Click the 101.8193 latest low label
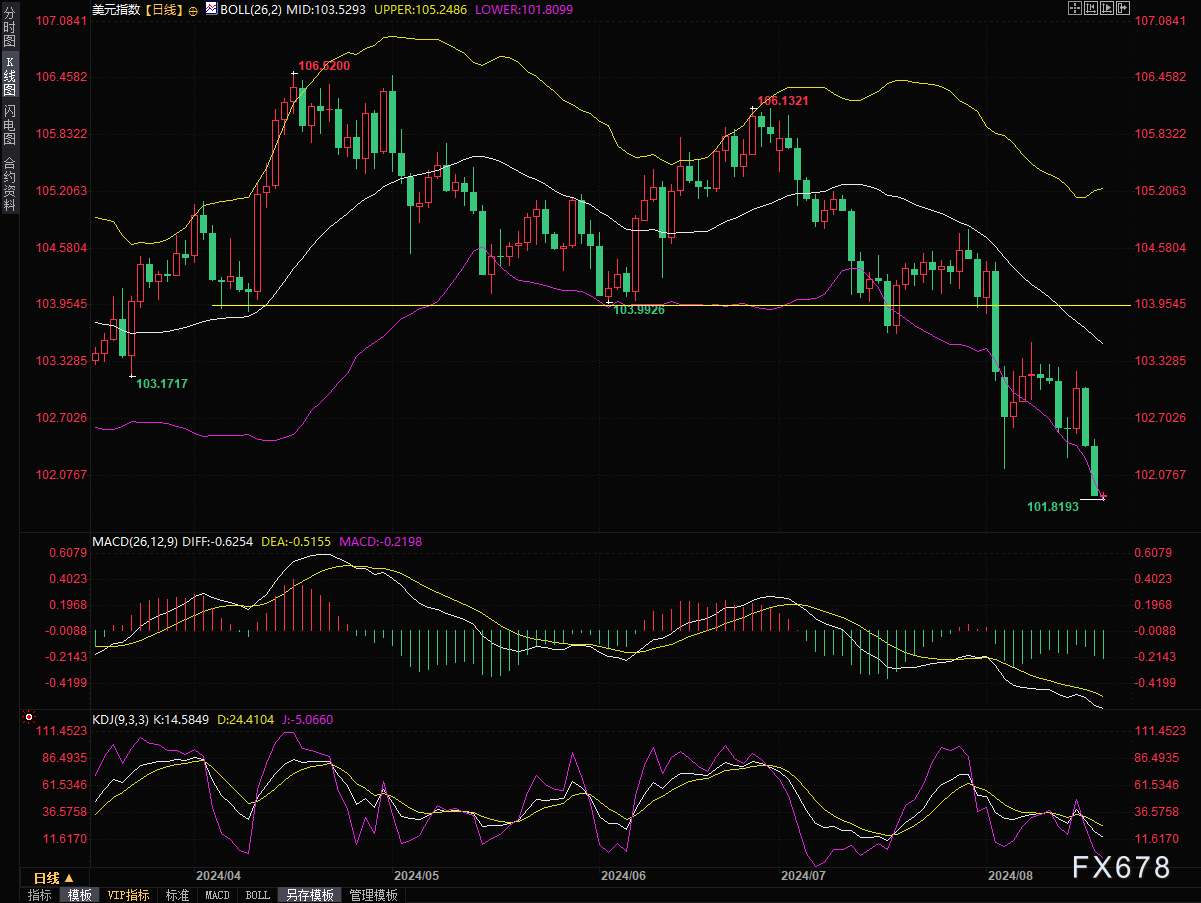 (x=1053, y=507)
